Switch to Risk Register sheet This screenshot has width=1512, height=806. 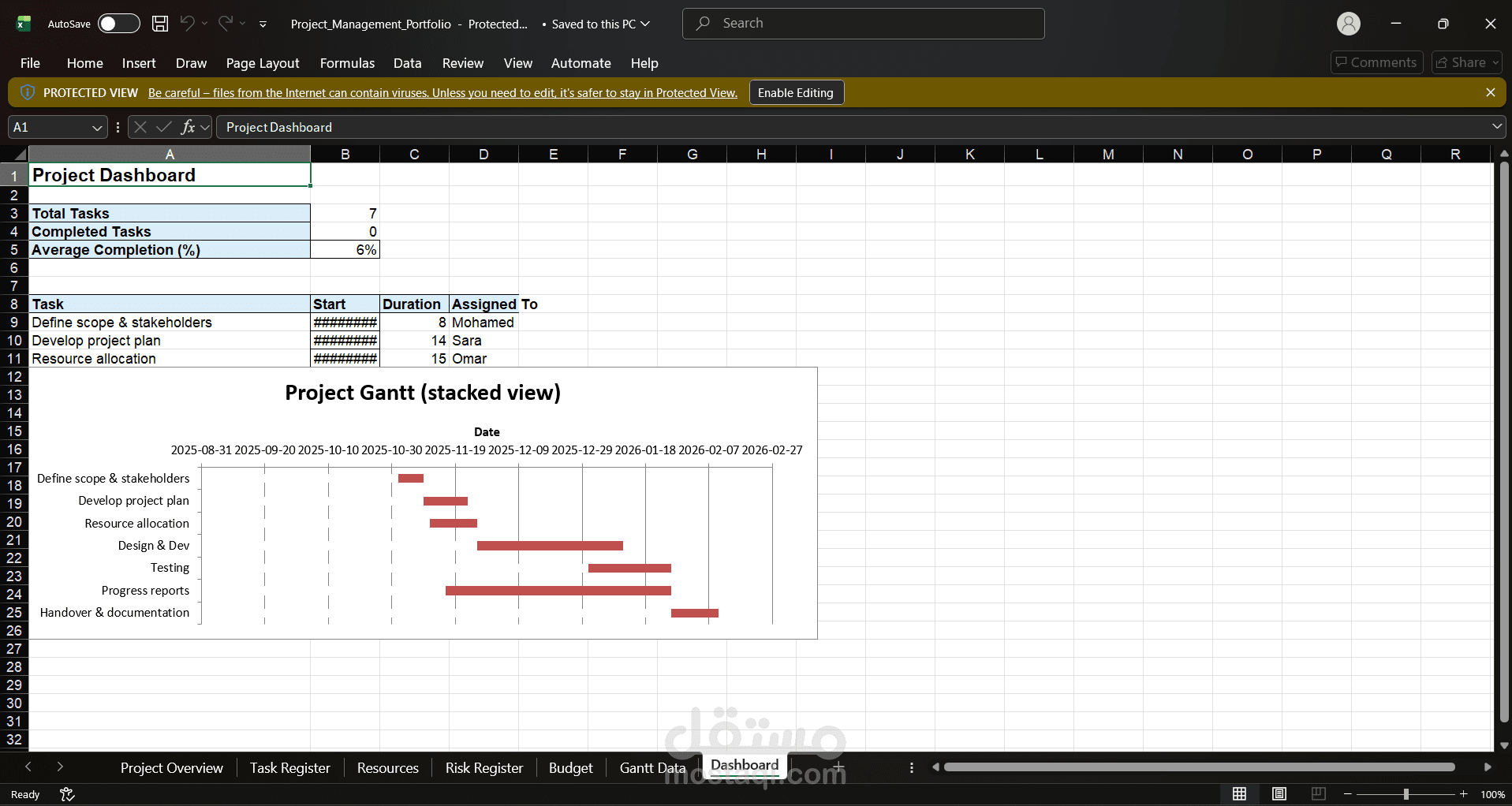click(x=483, y=767)
